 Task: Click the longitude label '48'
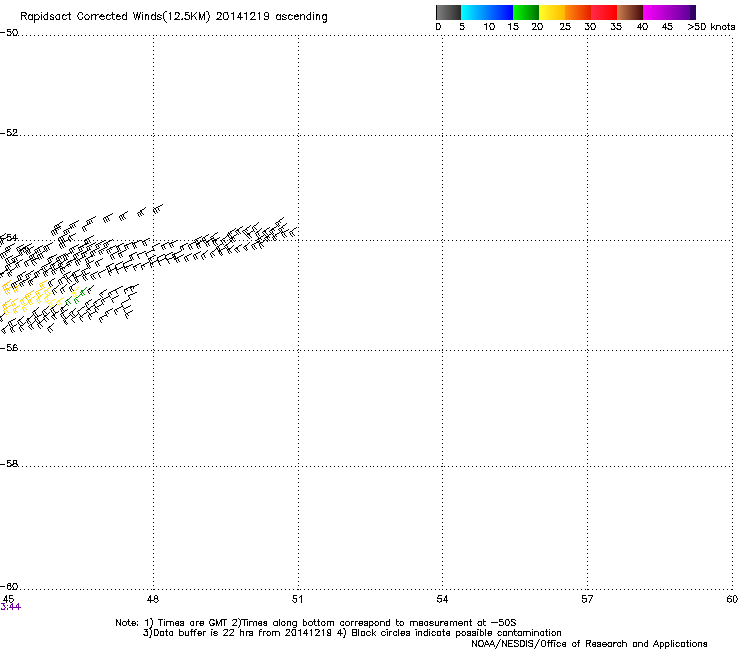point(153,599)
